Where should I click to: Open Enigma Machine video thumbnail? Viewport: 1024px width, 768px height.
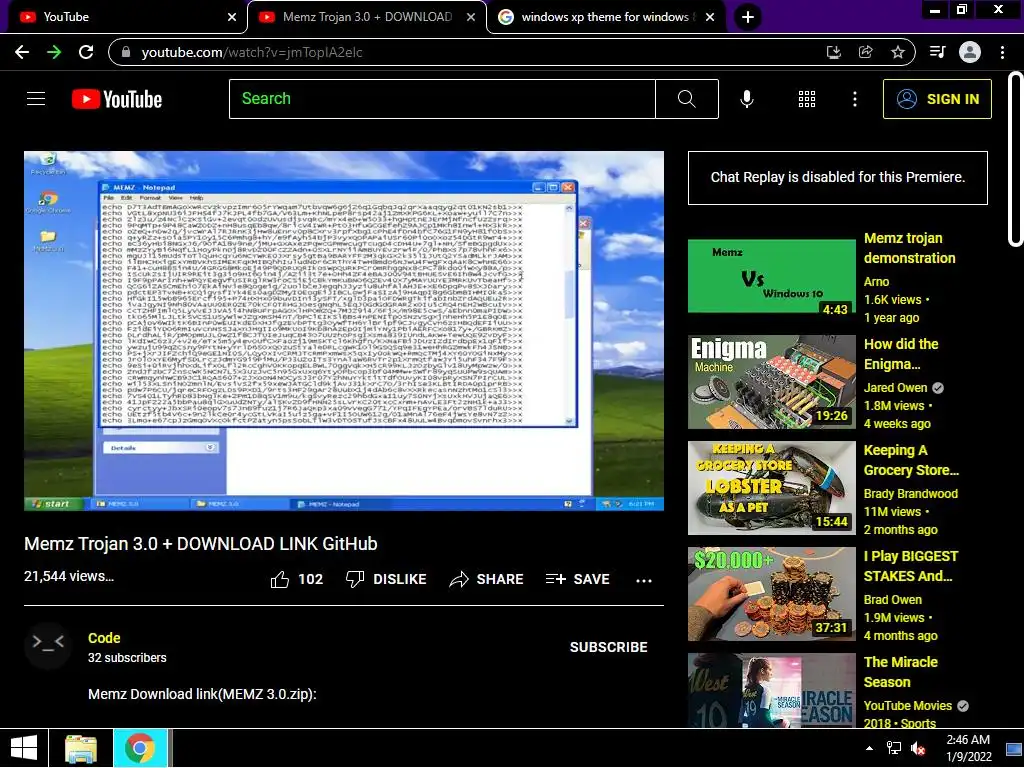[x=771, y=382]
